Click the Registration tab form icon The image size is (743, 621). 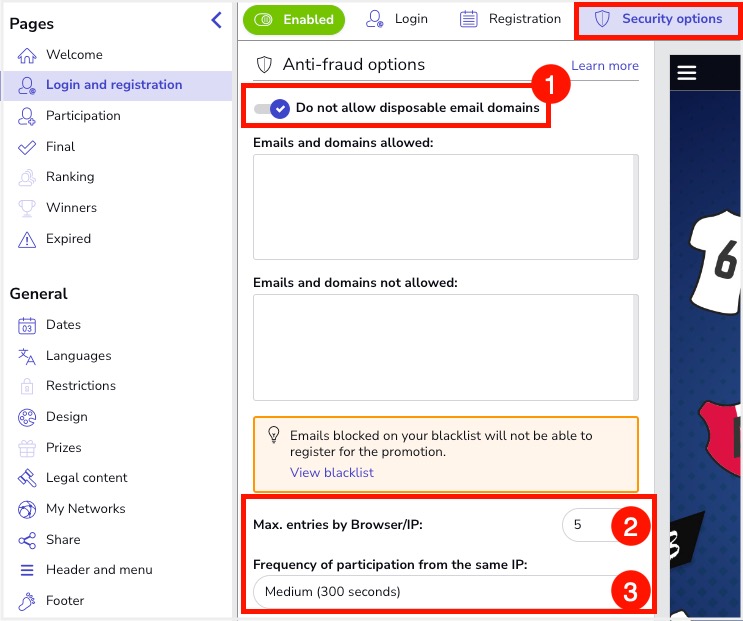click(x=469, y=19)
